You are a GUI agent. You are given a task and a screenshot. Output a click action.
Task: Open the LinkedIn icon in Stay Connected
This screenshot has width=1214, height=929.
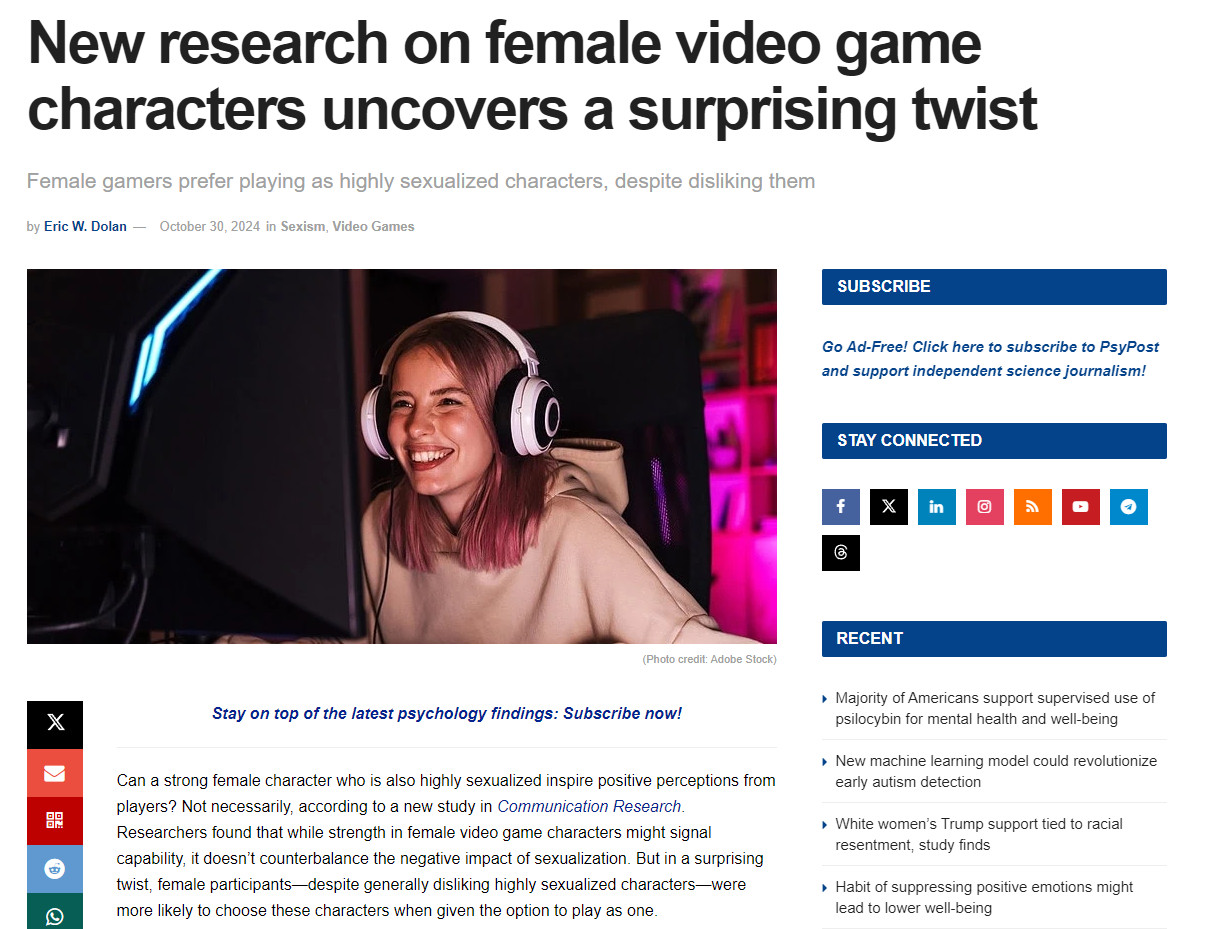pos(936,507)
